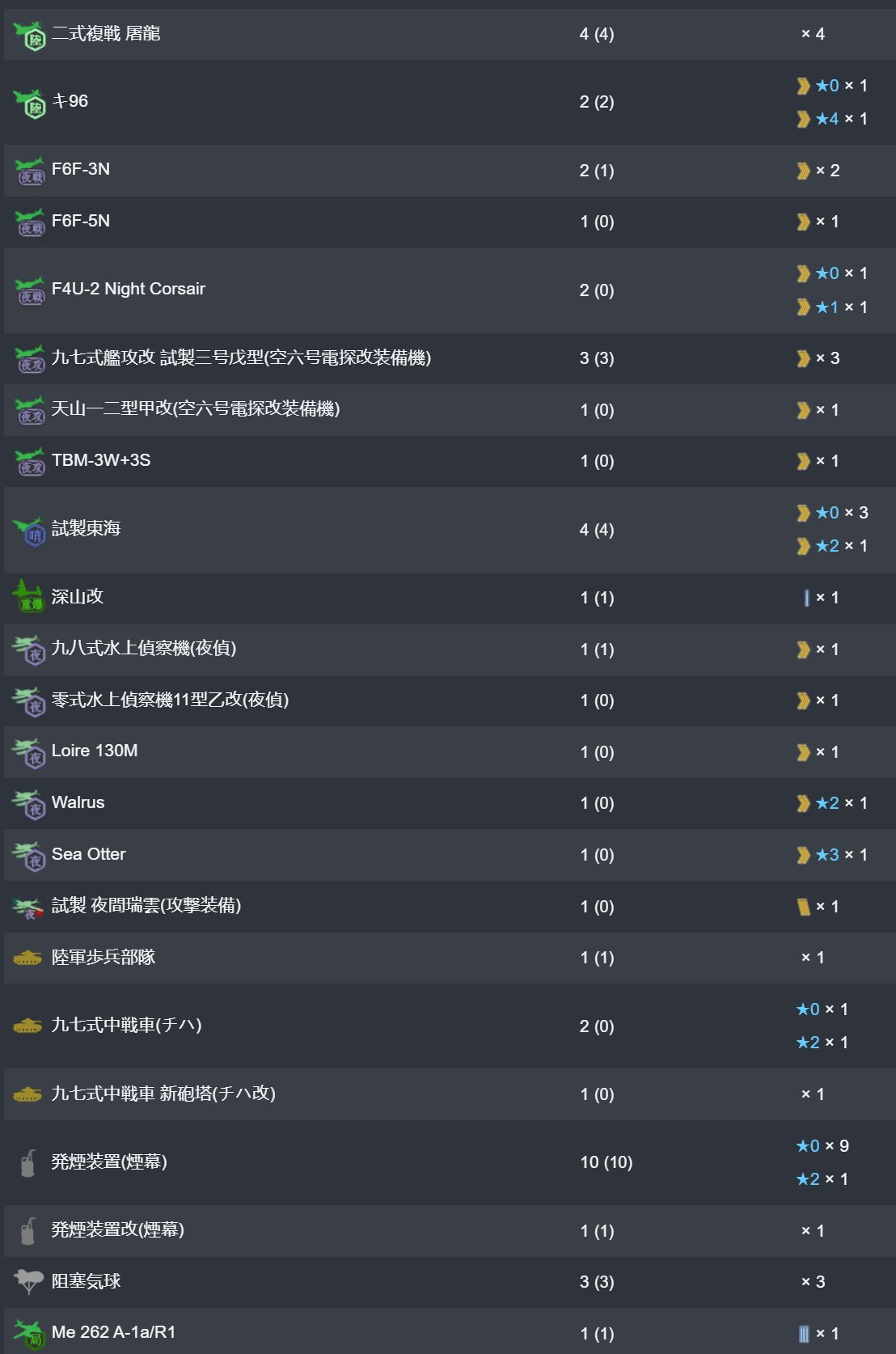896x1354 pixels.
Task: Click the Me 262 A-1a/R1 jet icon
Action: click(28, 1333)
